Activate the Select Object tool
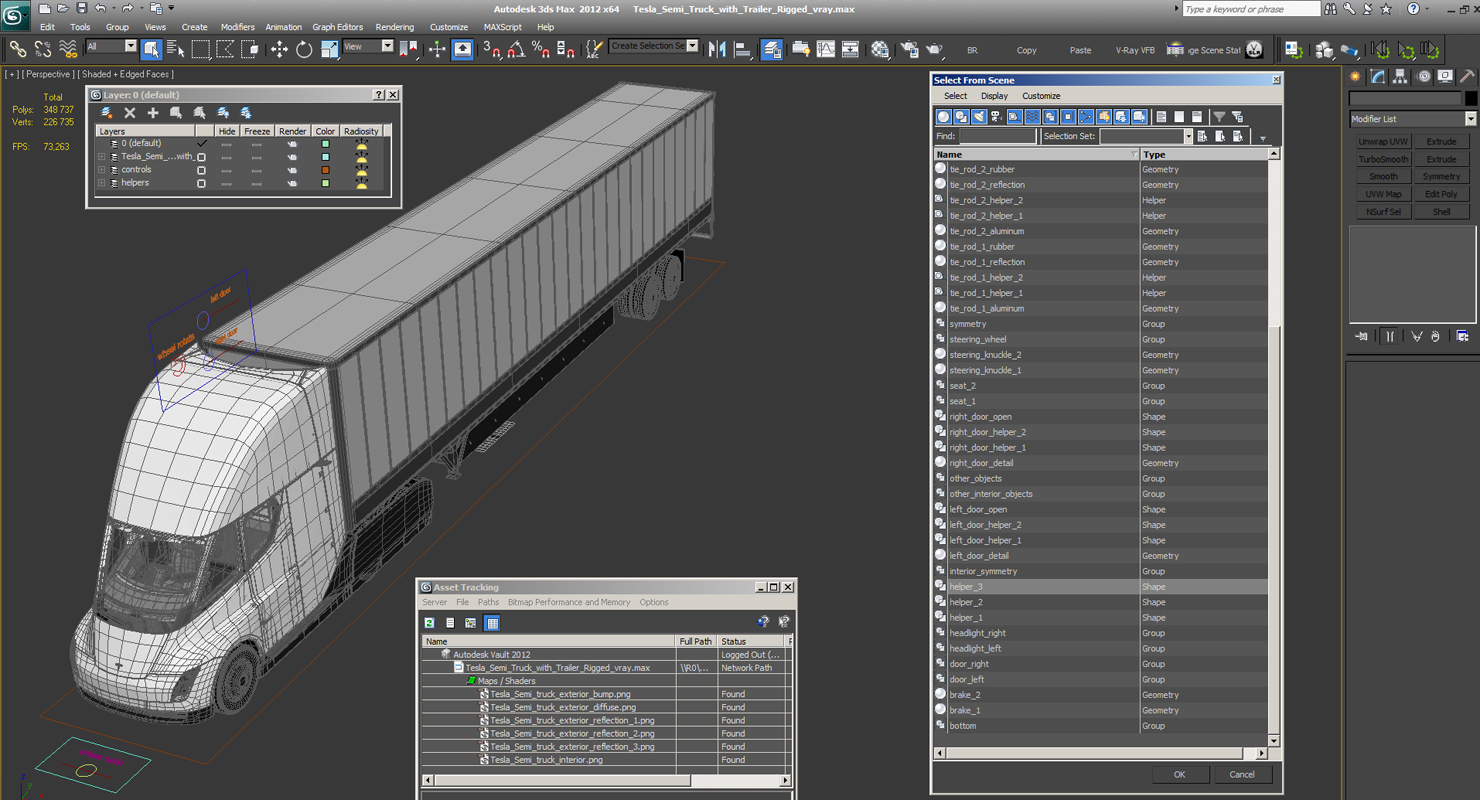 pyautogui.click(x=151, y=48)
